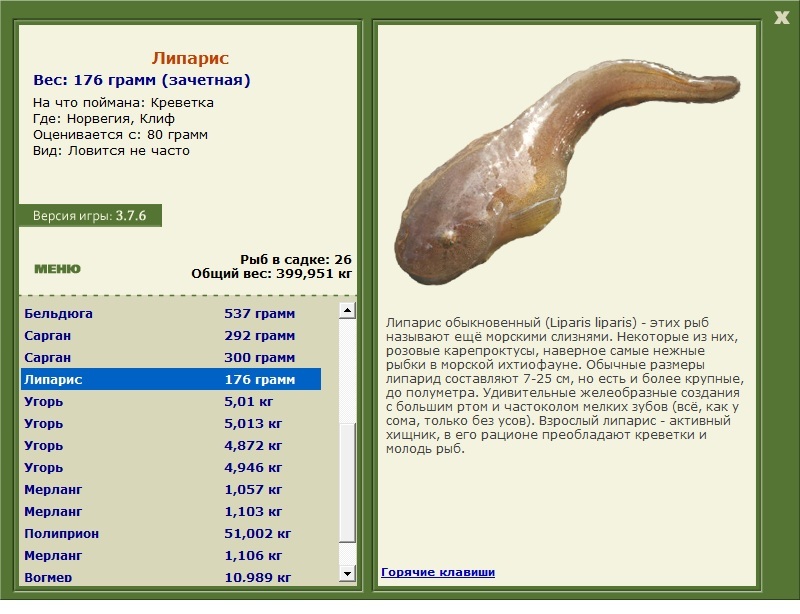Select Сарган 292 грамм entry
Screen dimensions: 800x614
(171, 335)
